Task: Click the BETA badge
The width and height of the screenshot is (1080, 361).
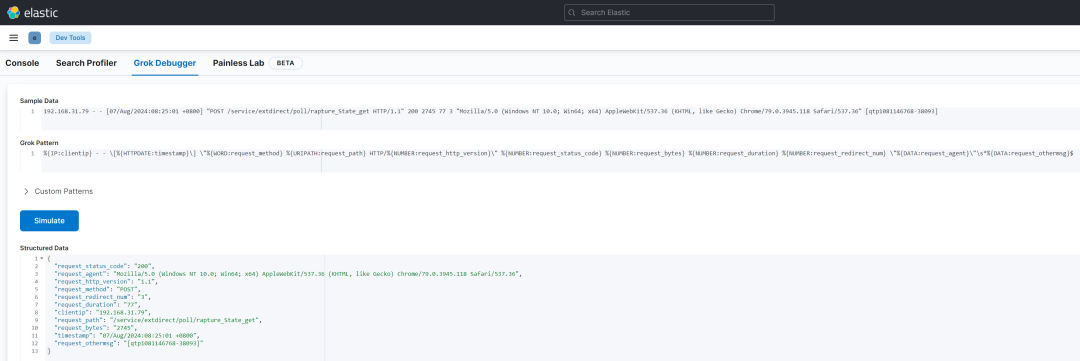Action: click(x=285, y=63)
